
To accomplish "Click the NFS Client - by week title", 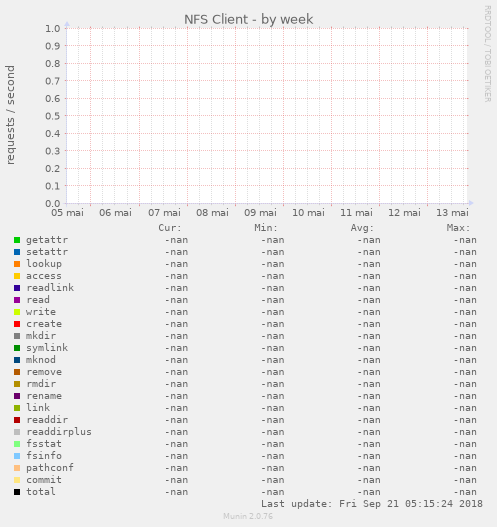I will (249, 19).
